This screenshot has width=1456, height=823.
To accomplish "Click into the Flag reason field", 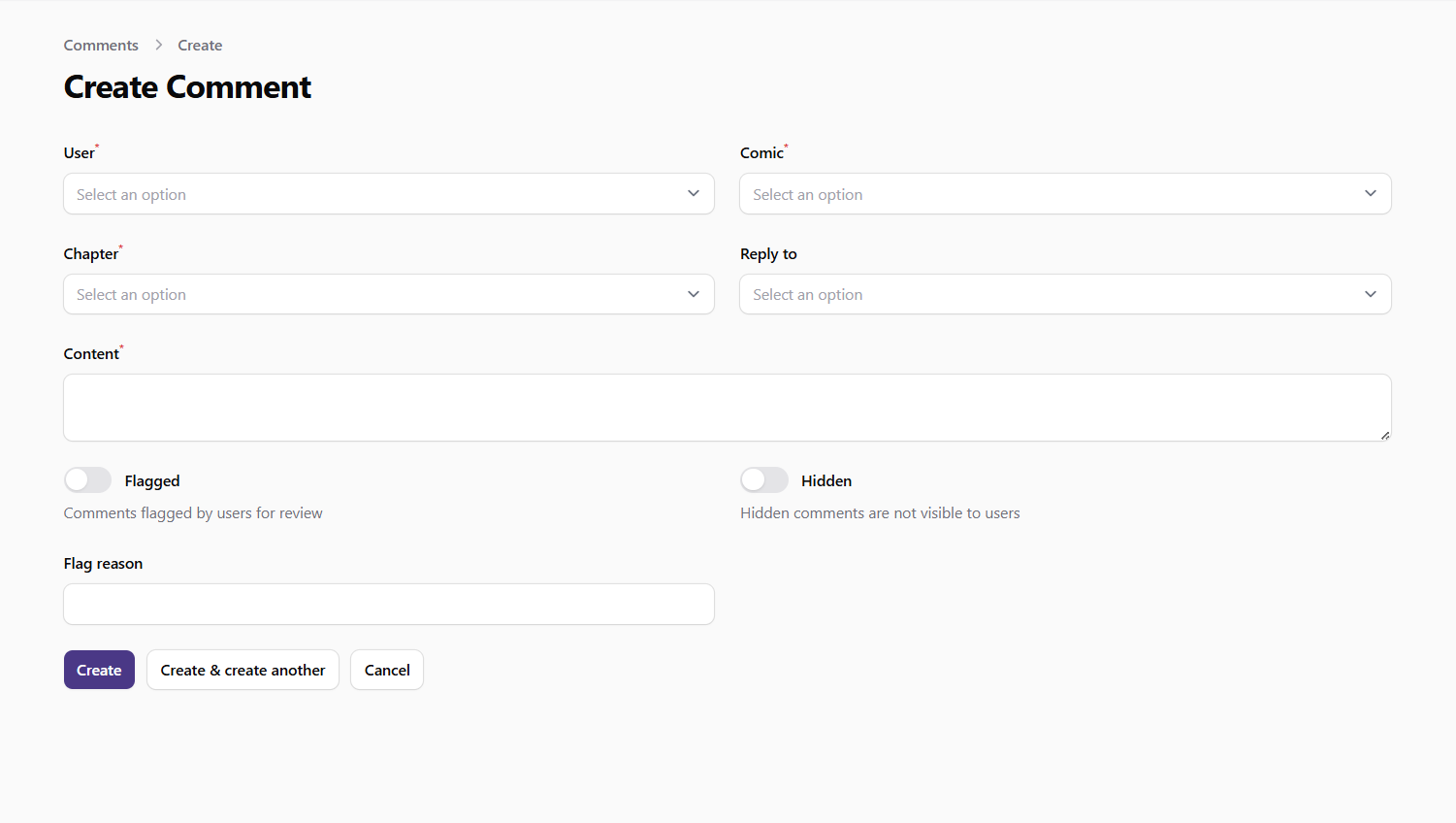I will [x=389, y=605].
